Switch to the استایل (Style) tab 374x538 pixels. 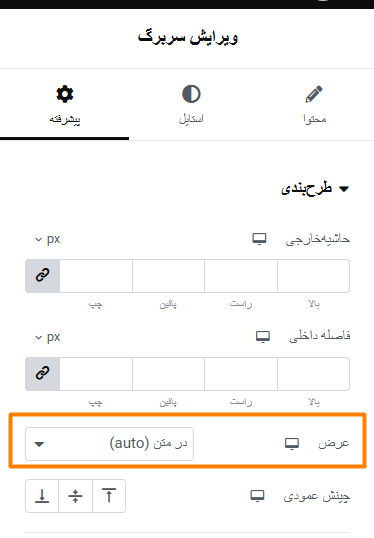(191, 105)
